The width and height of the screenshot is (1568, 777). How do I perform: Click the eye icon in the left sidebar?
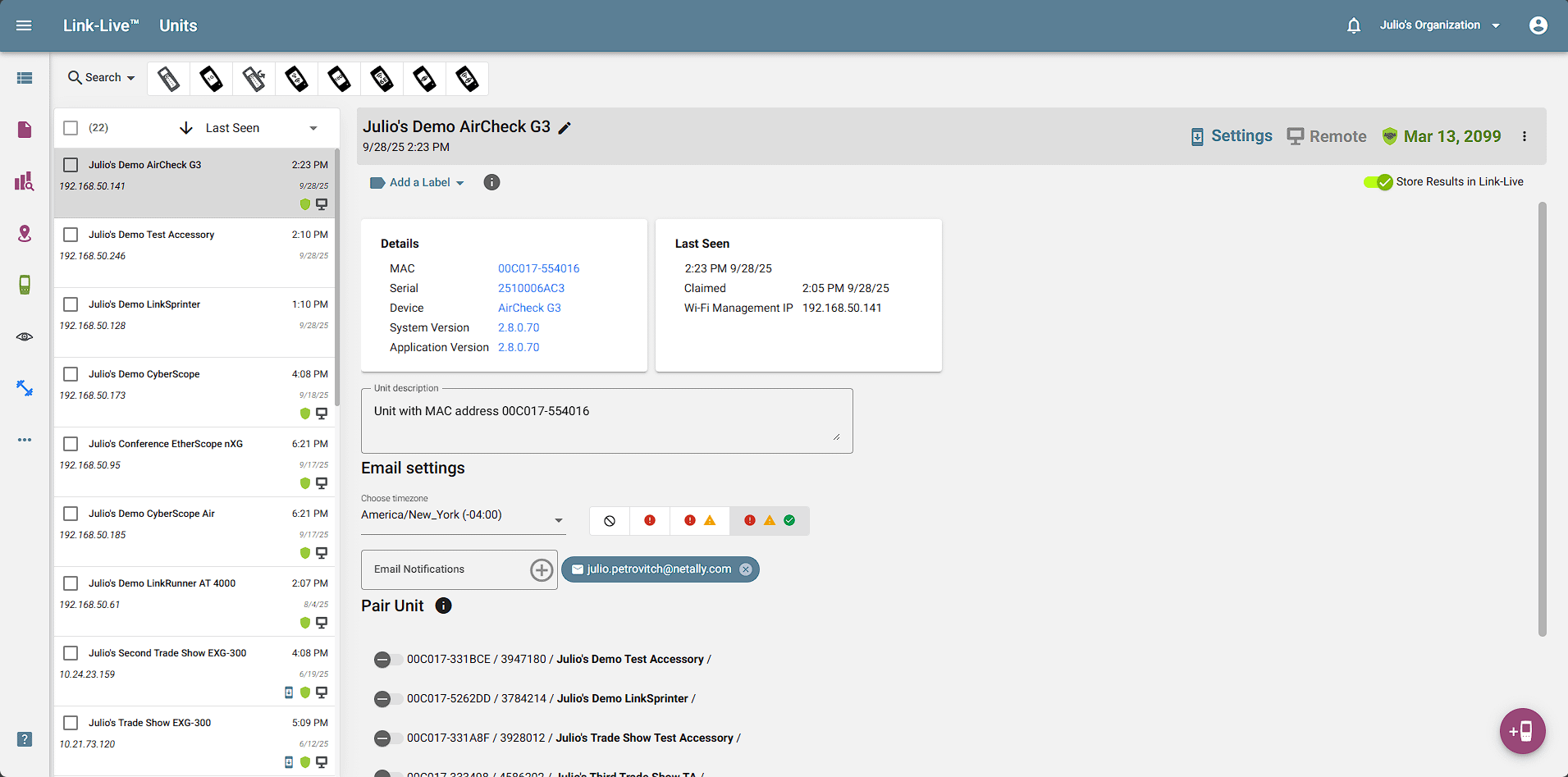[25, 336]
